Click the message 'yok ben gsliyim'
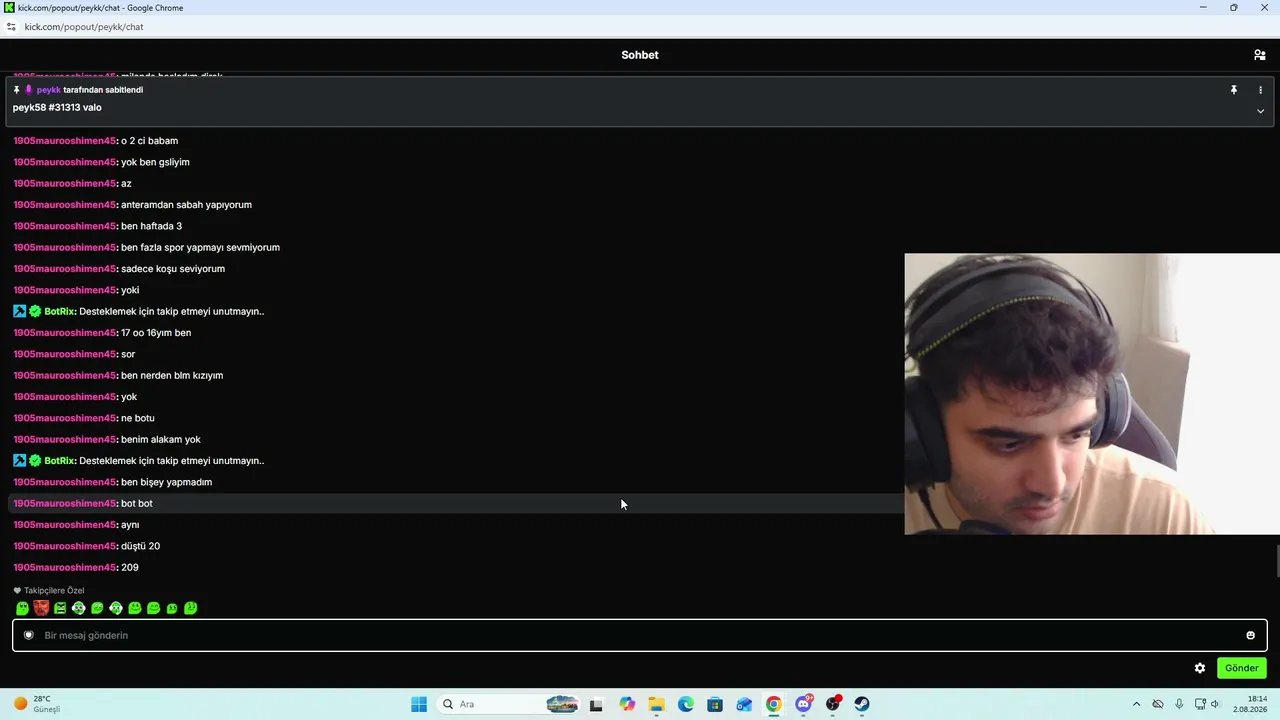 pos(155,162)
